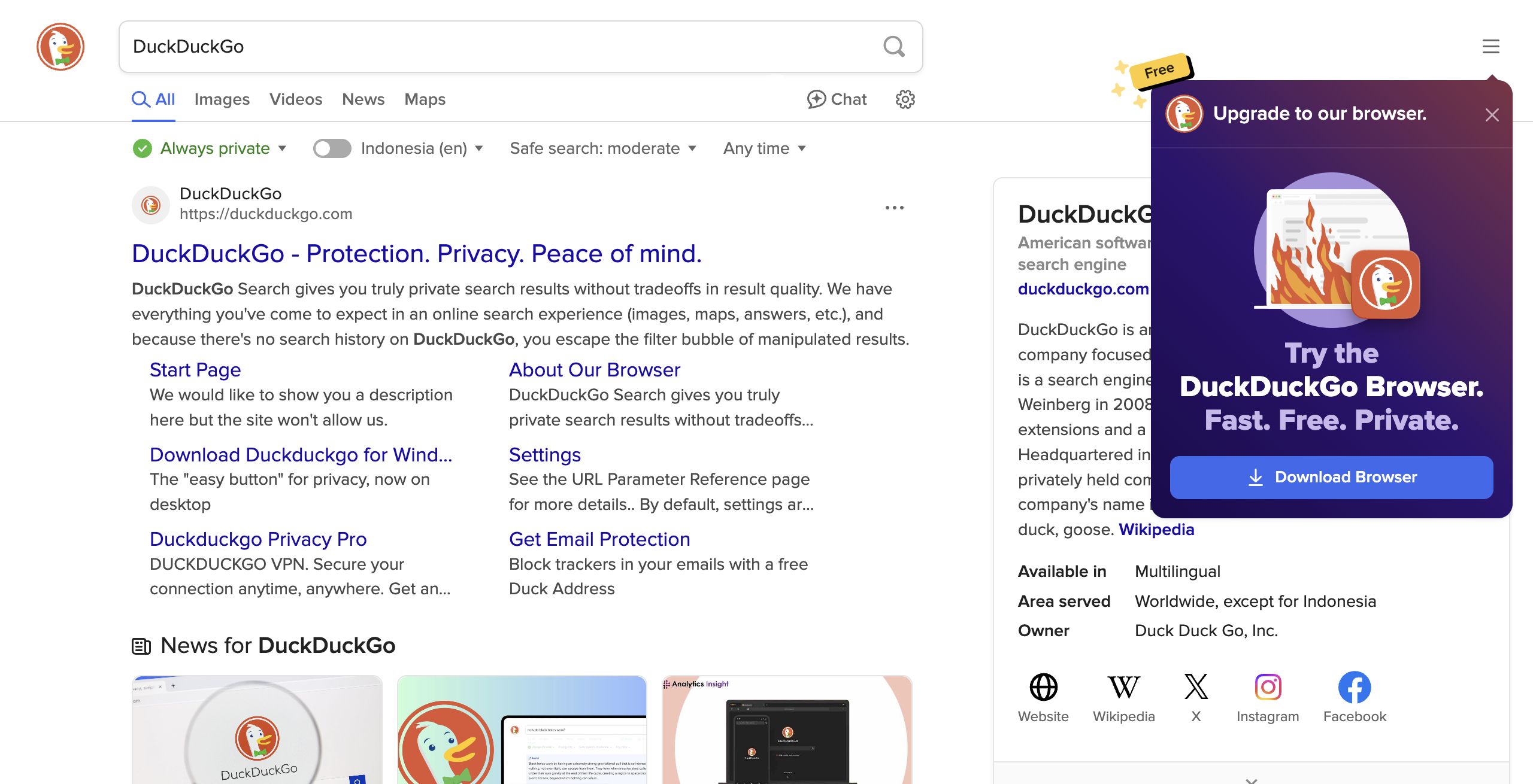Open the Instagram icon
1533x784 pixels.
(x=1268, y=688)
